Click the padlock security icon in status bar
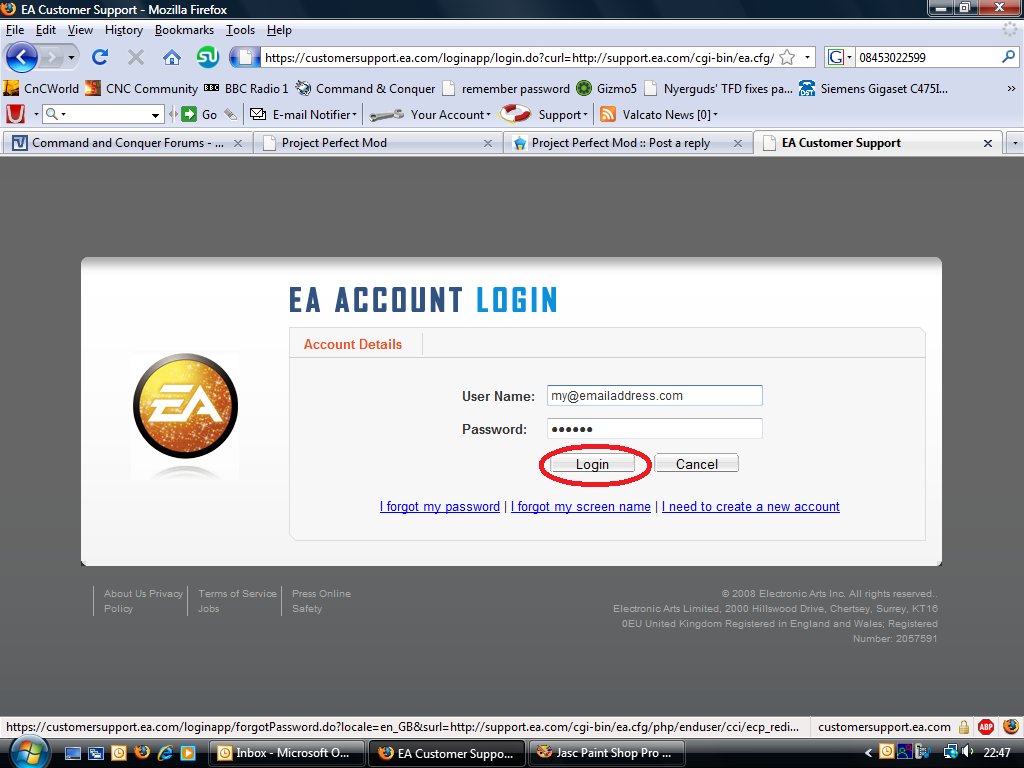The height and width of the screenshot is (768, 1024). pyautogui.click(x=964, y=726)
